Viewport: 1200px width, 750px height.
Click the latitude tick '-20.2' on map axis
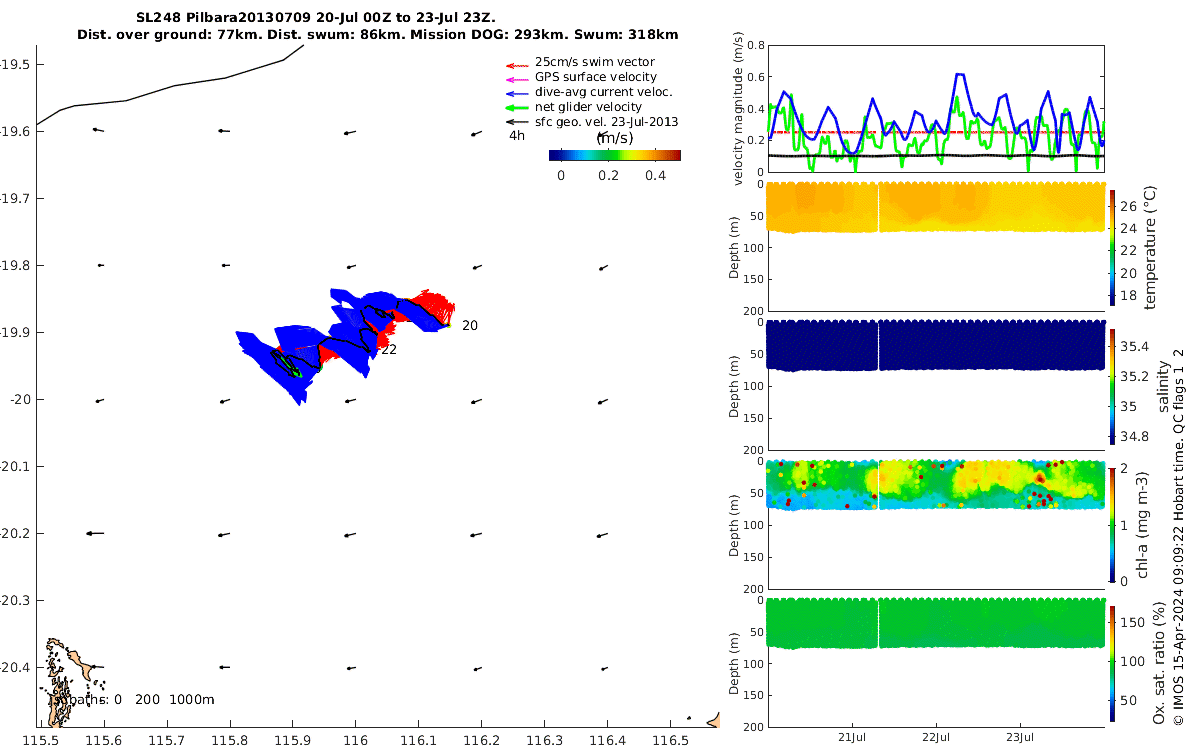(x=15, y=533)
